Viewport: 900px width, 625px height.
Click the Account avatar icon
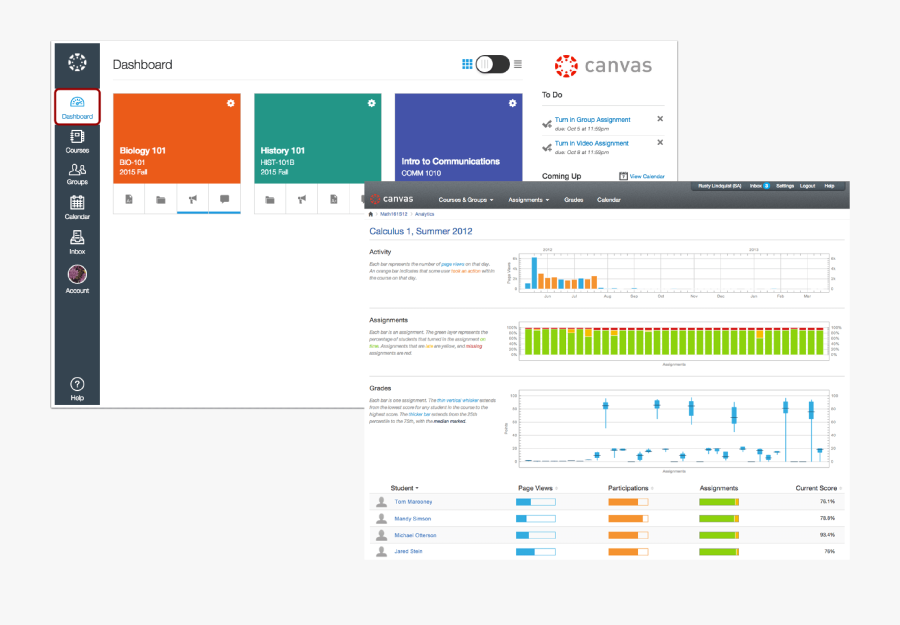77,275
